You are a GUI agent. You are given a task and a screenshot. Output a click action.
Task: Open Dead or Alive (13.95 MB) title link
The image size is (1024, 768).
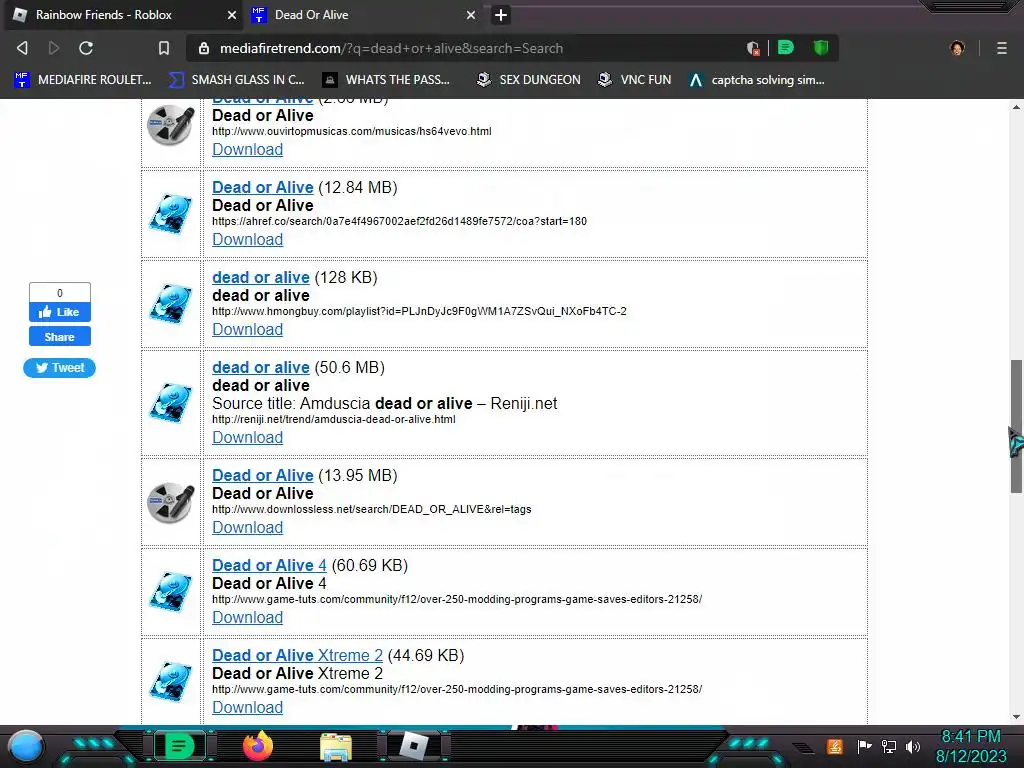[263, 475]
